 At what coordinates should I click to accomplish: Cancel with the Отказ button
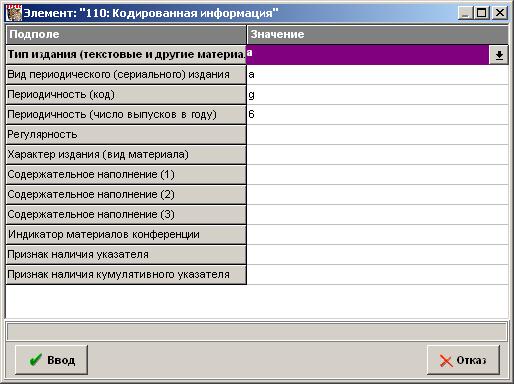(463, 360)
